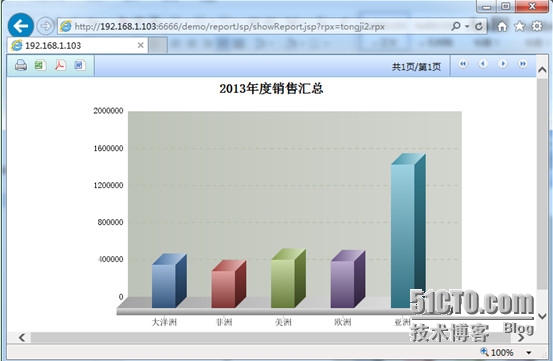Click the vertical scrollbar up arrow
553x361 pixels.
(542, 70)
